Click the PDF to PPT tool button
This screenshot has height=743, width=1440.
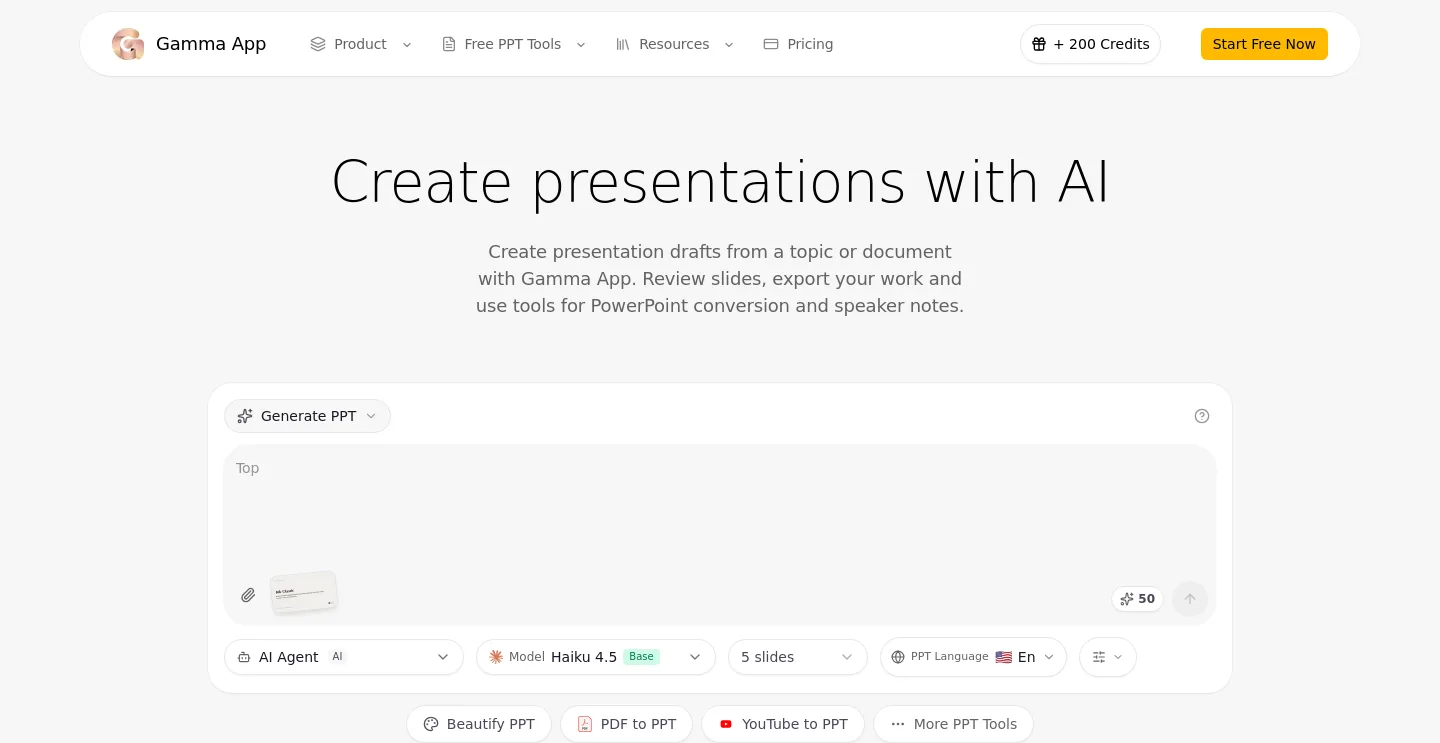[x=626, y=724]
